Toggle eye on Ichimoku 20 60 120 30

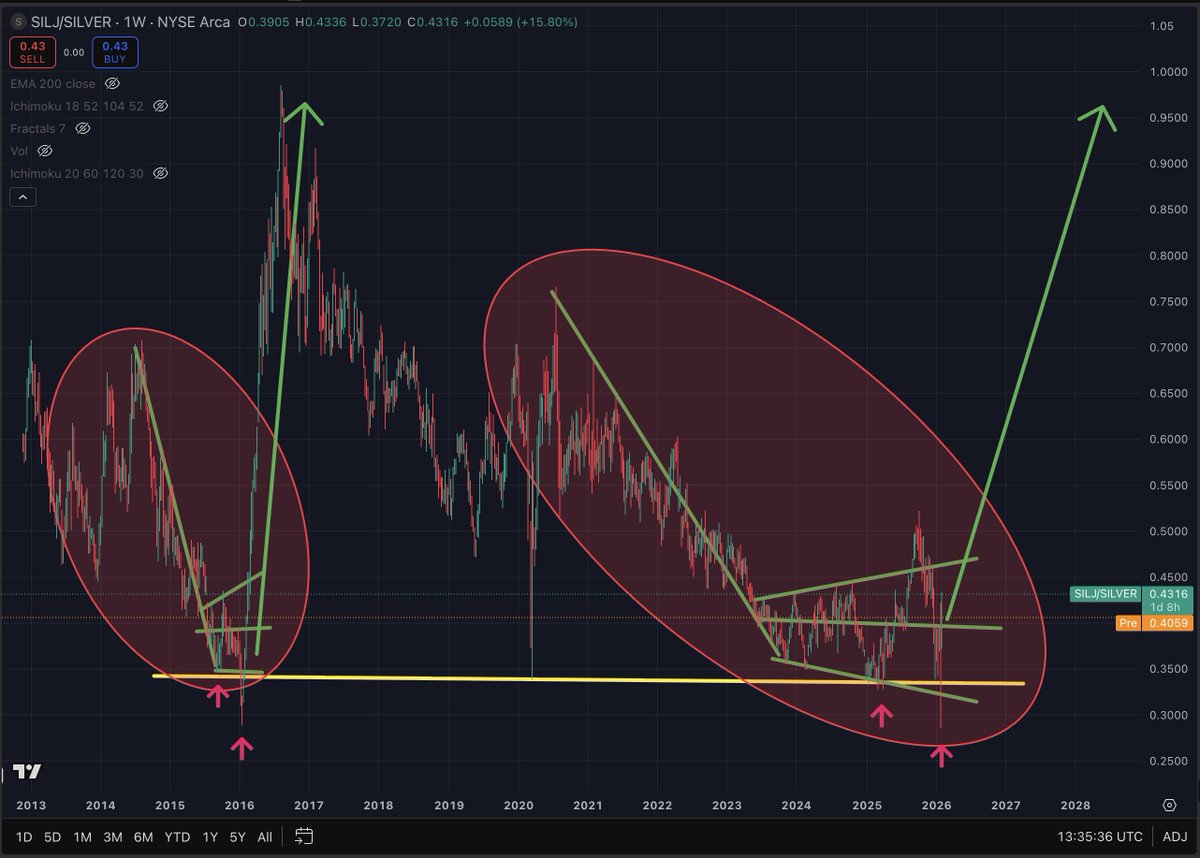(x=160, y=173)
